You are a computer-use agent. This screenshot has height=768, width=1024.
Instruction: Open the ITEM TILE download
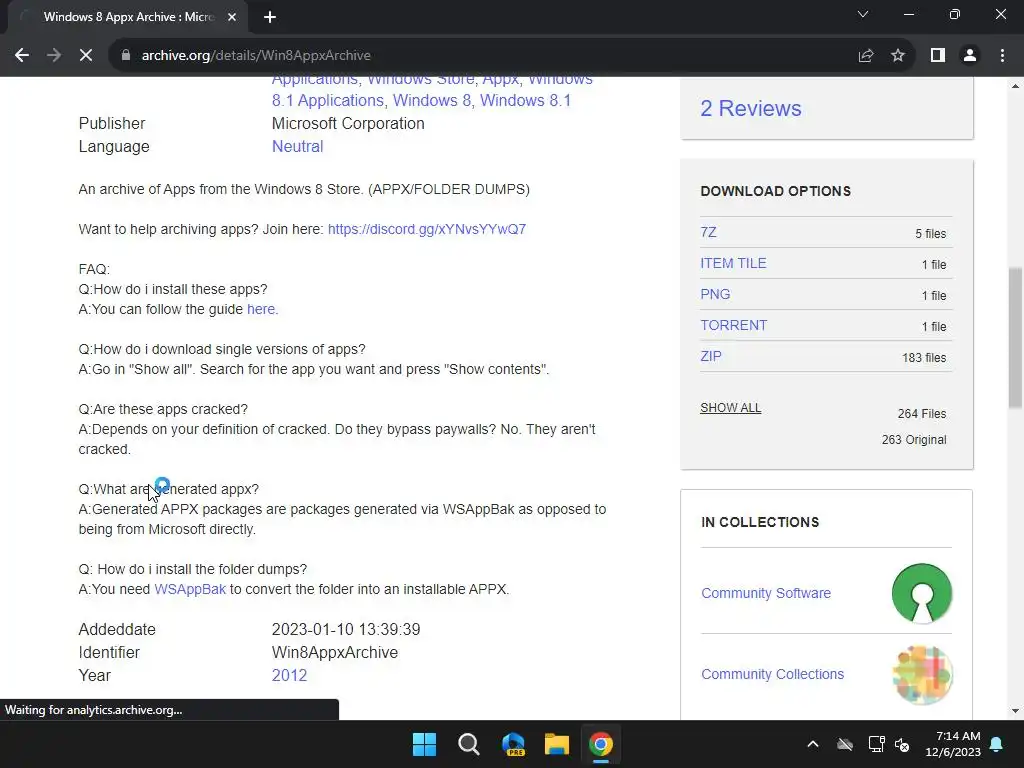pyautogui.click(x=733, y=263)
